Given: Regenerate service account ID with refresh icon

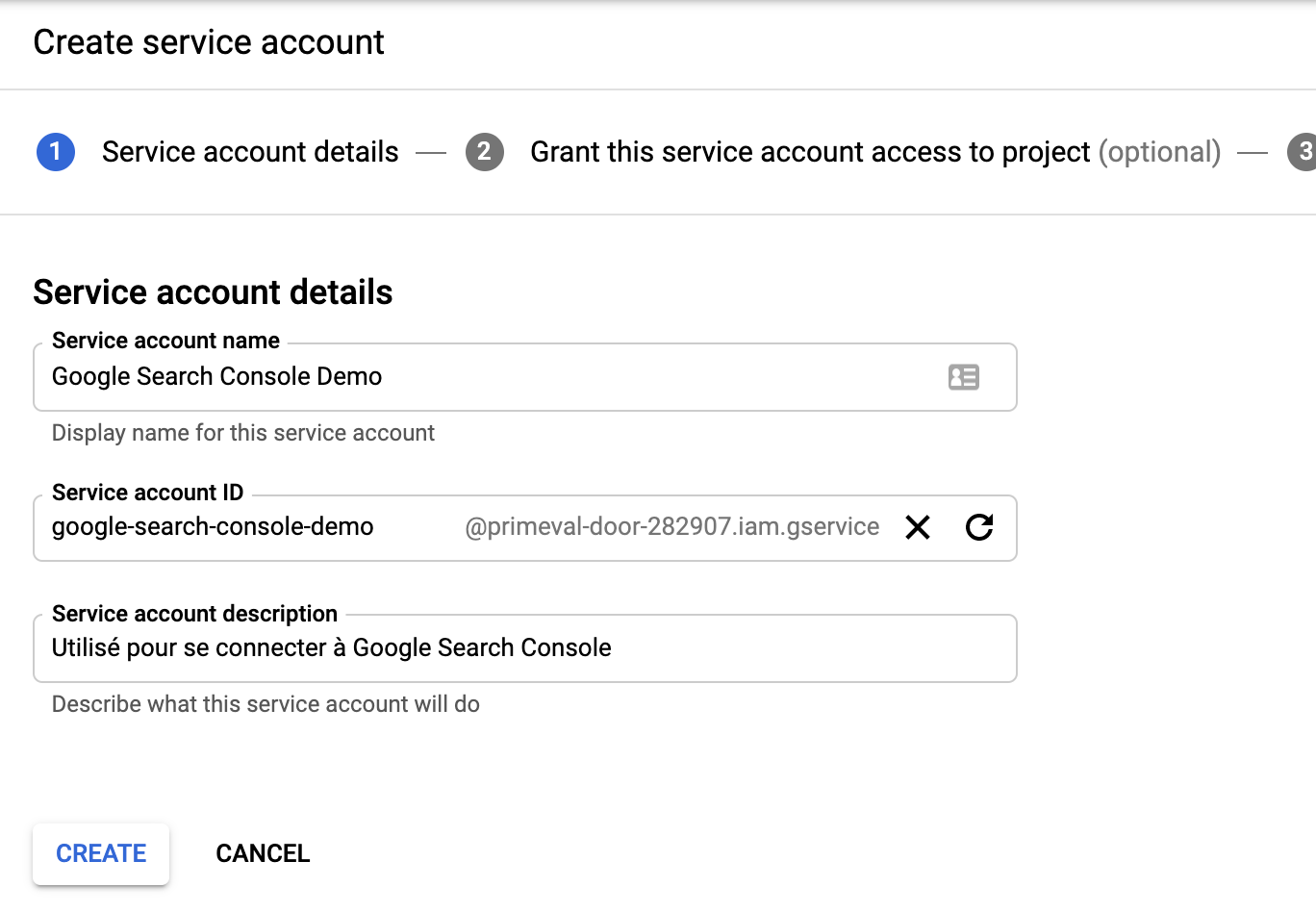Looking at the screenshot, I should 979,527.
